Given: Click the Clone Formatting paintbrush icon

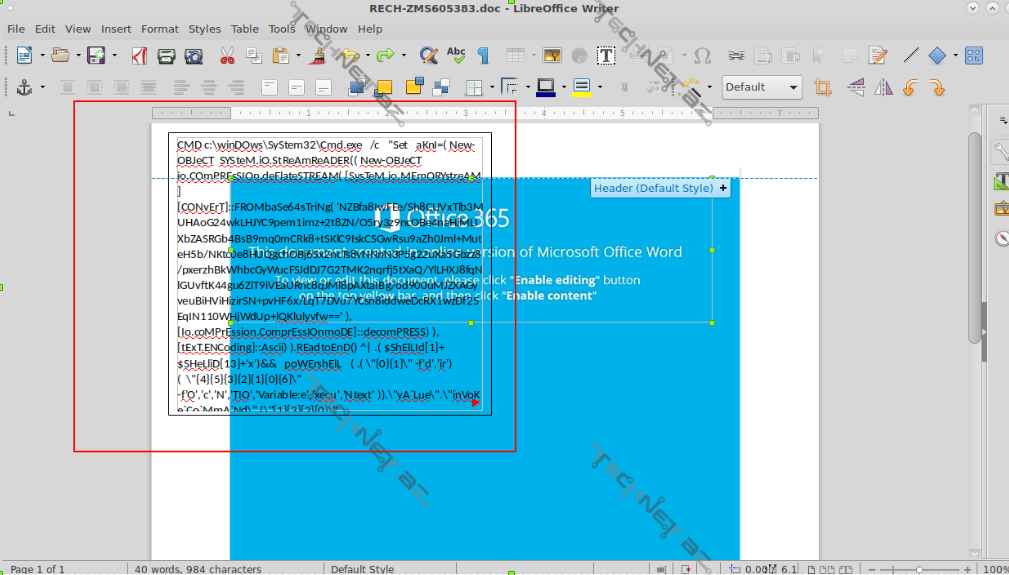Looking at the screenshot, I should click(318, 56).
